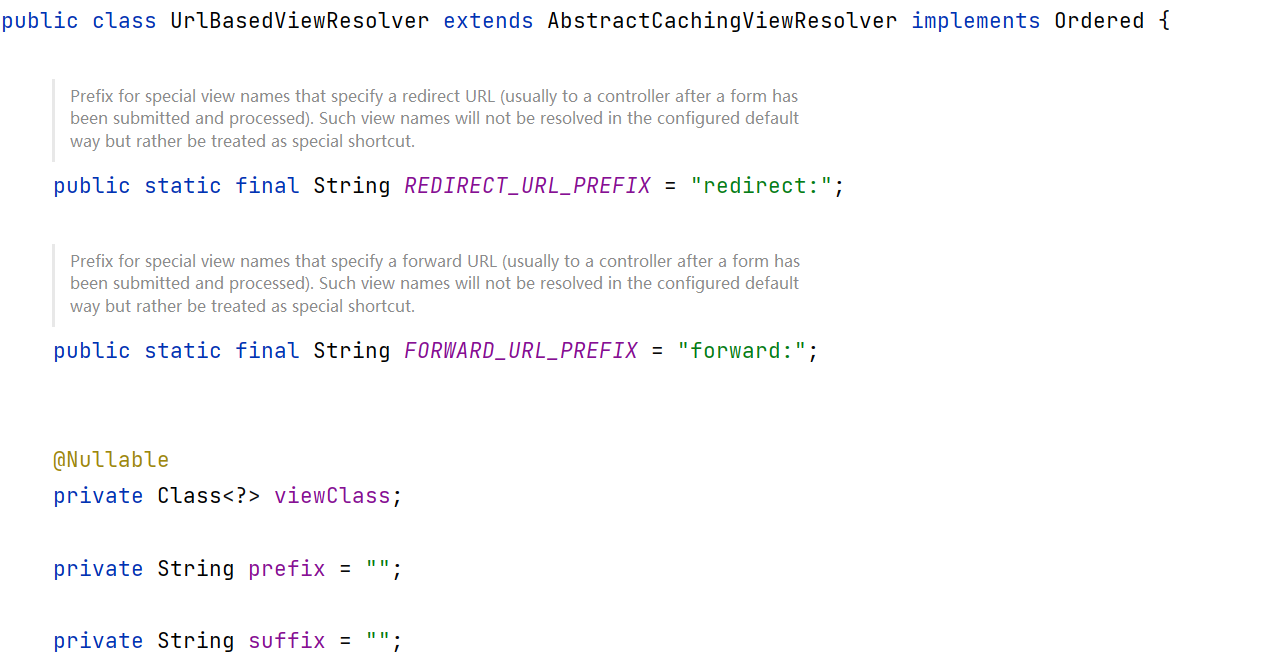The height and width of the screenshot is (667, 1271).
Task: Click the extends keyword in class declaration
Action: pos(488,21)
